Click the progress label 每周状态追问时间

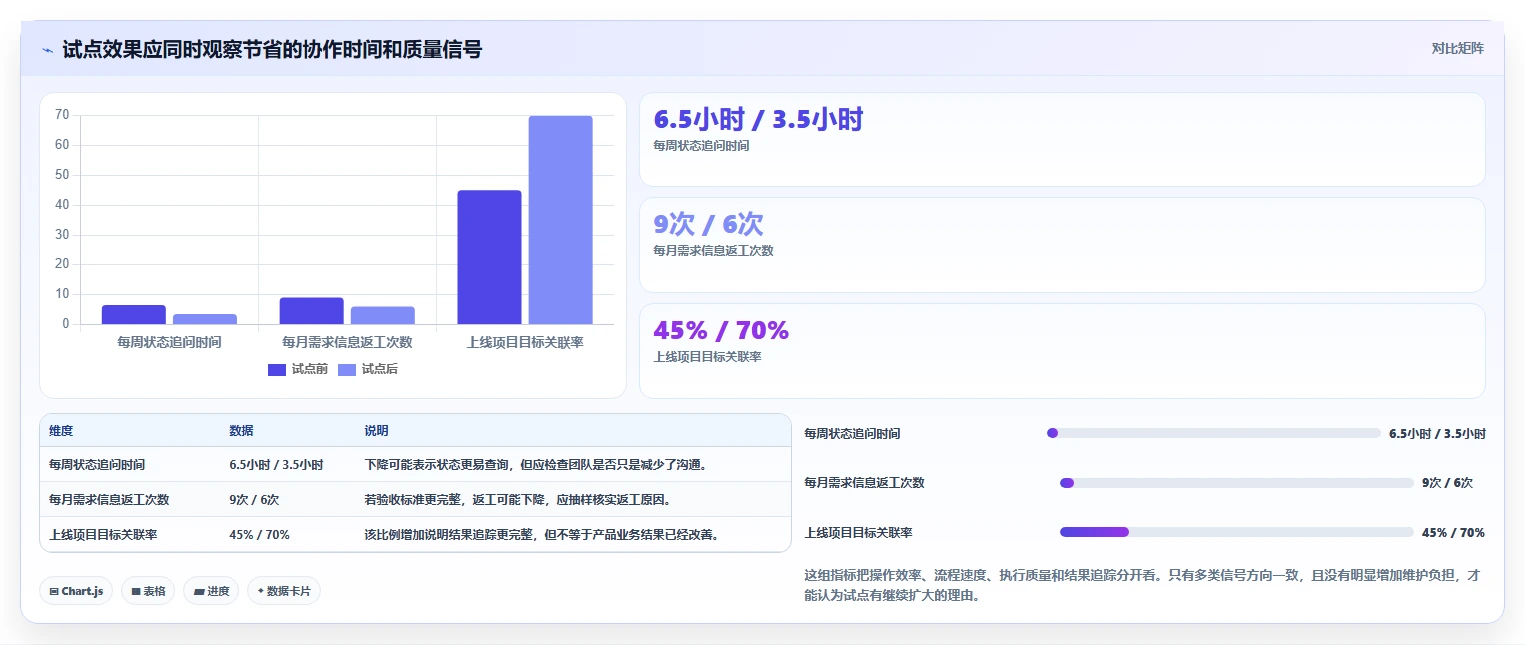852,433
